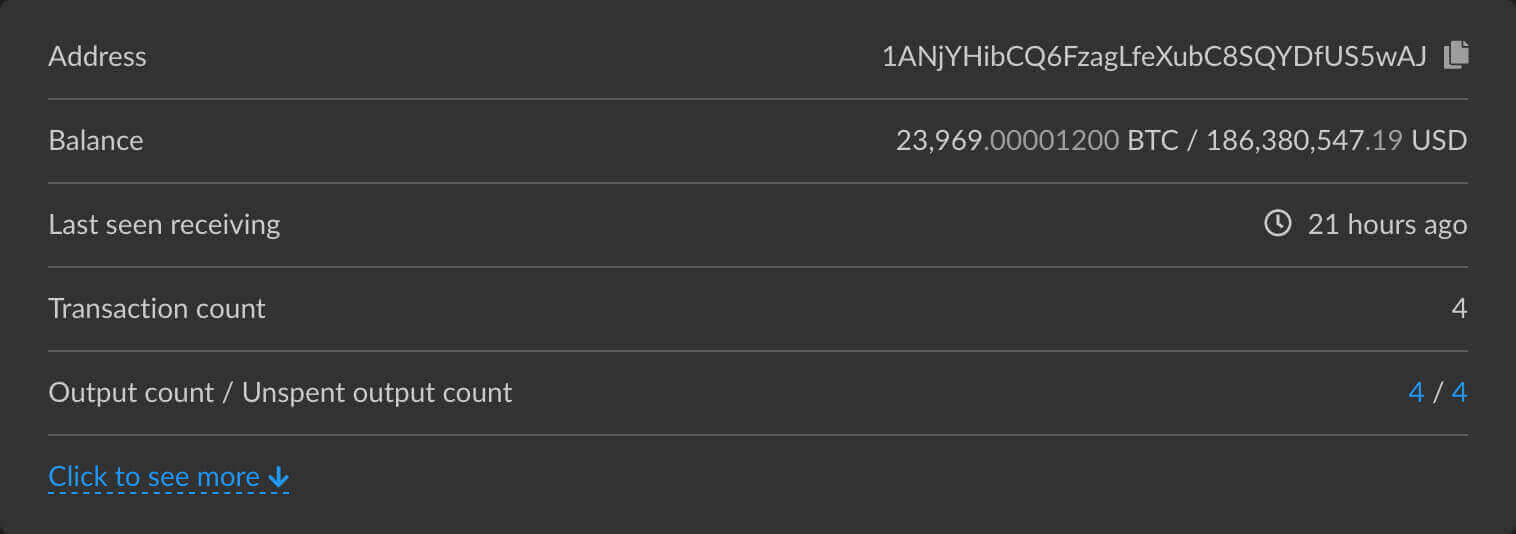The width and height of the screenshot is (1516, 534).
Task: Click the USD currency unit text
Action: [x=1439, y=140]
